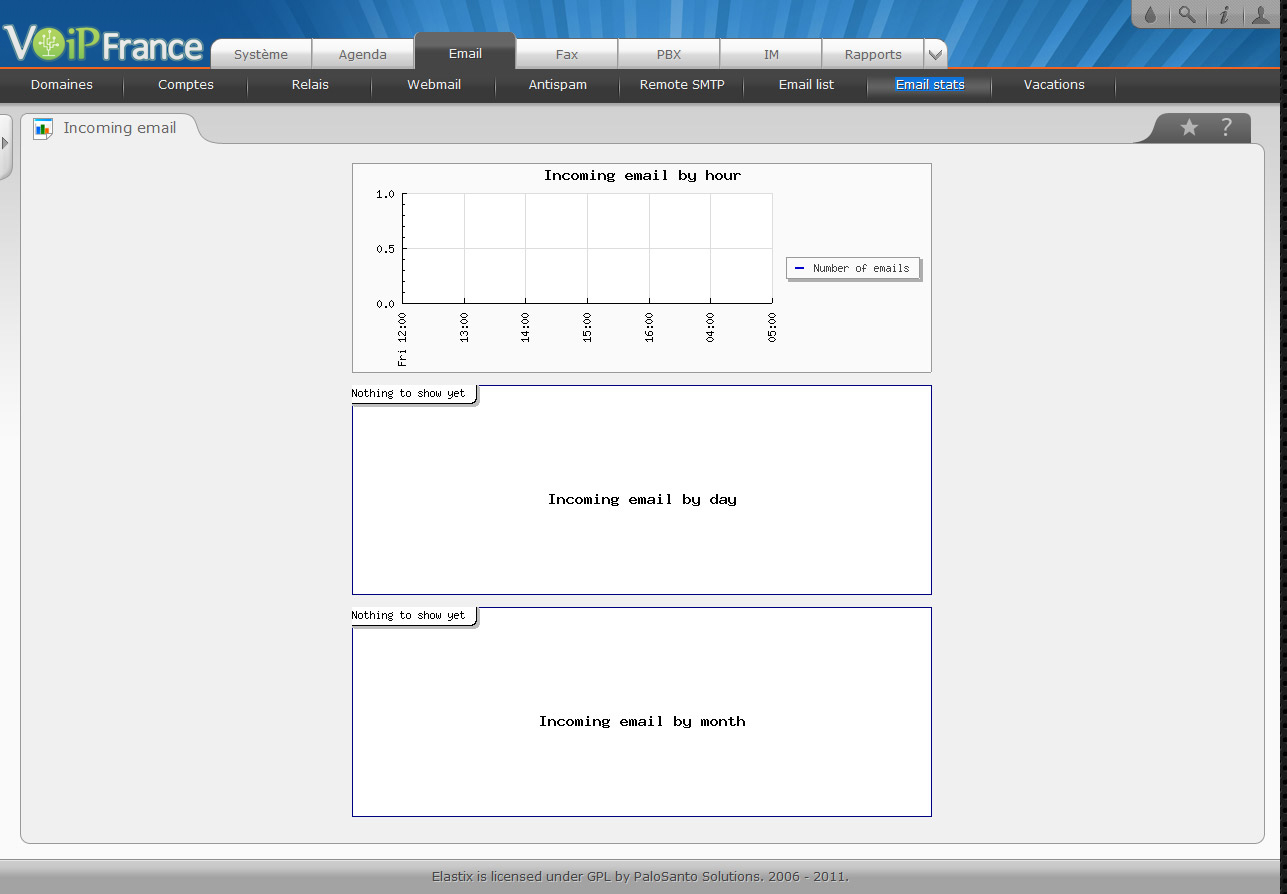The image size is (1287, 894).
Task: Open the Domaines submenu link
Action: click(62, 85)
